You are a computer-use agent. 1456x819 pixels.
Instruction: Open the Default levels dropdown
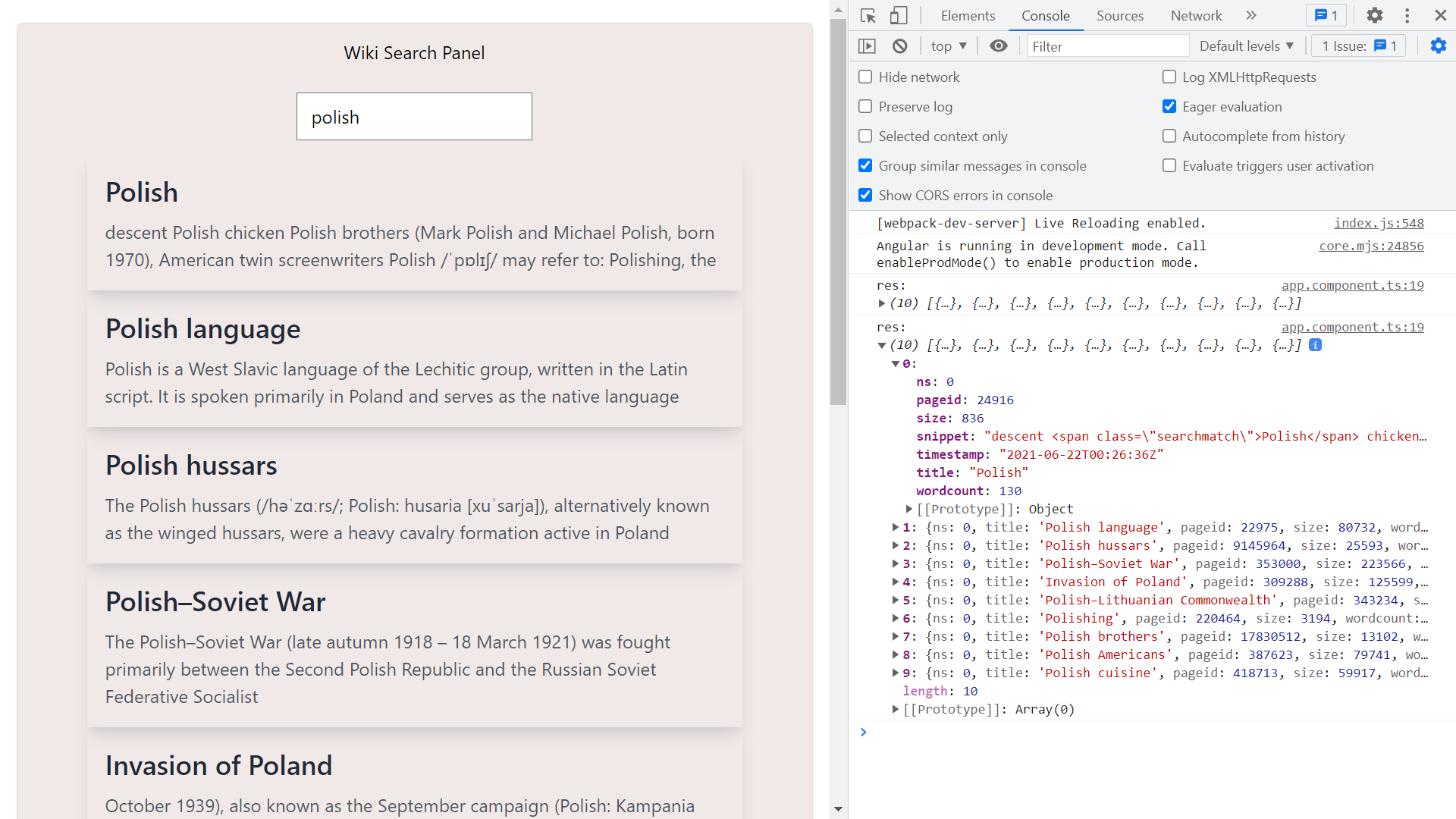click(x=1247, y=46)
